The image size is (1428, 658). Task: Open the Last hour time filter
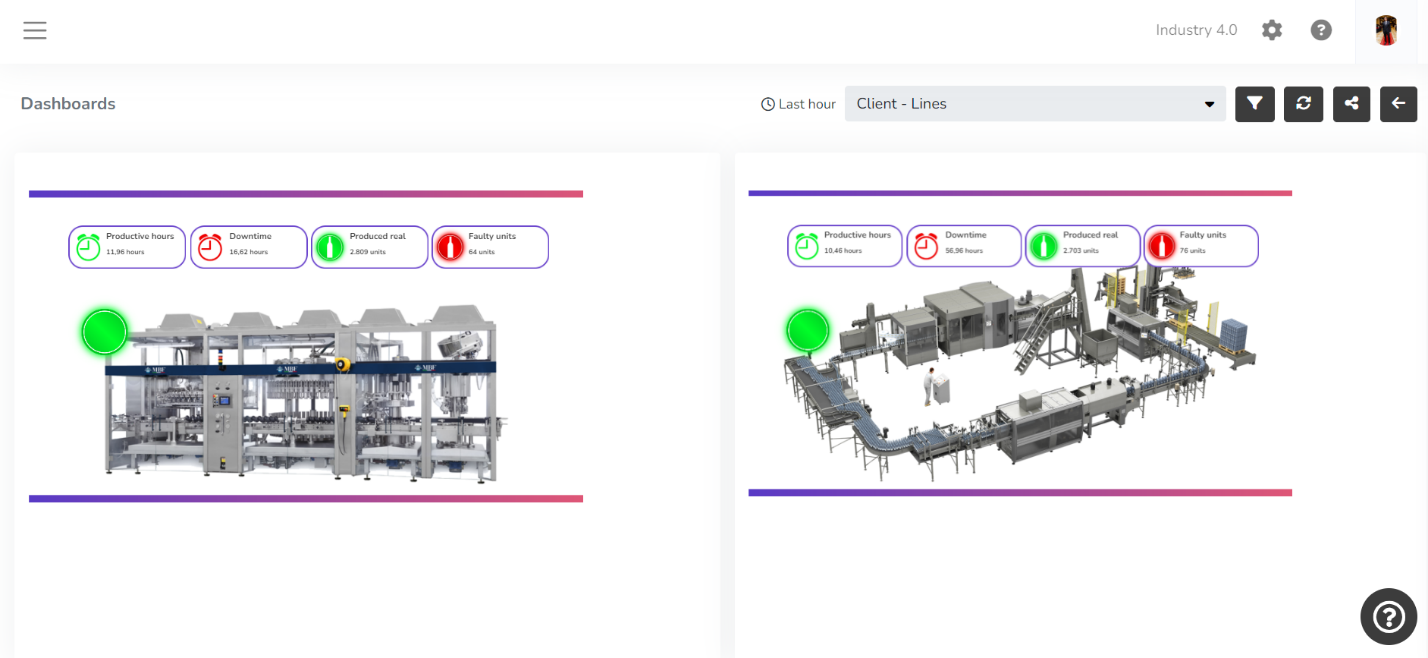798,103
